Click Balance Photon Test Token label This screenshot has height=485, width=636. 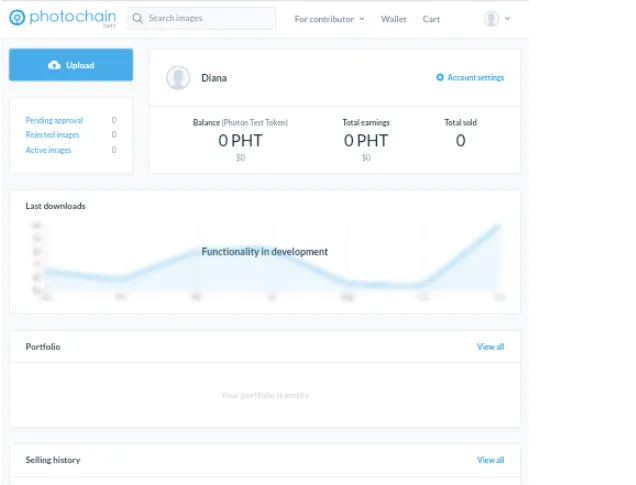(240, 122)
